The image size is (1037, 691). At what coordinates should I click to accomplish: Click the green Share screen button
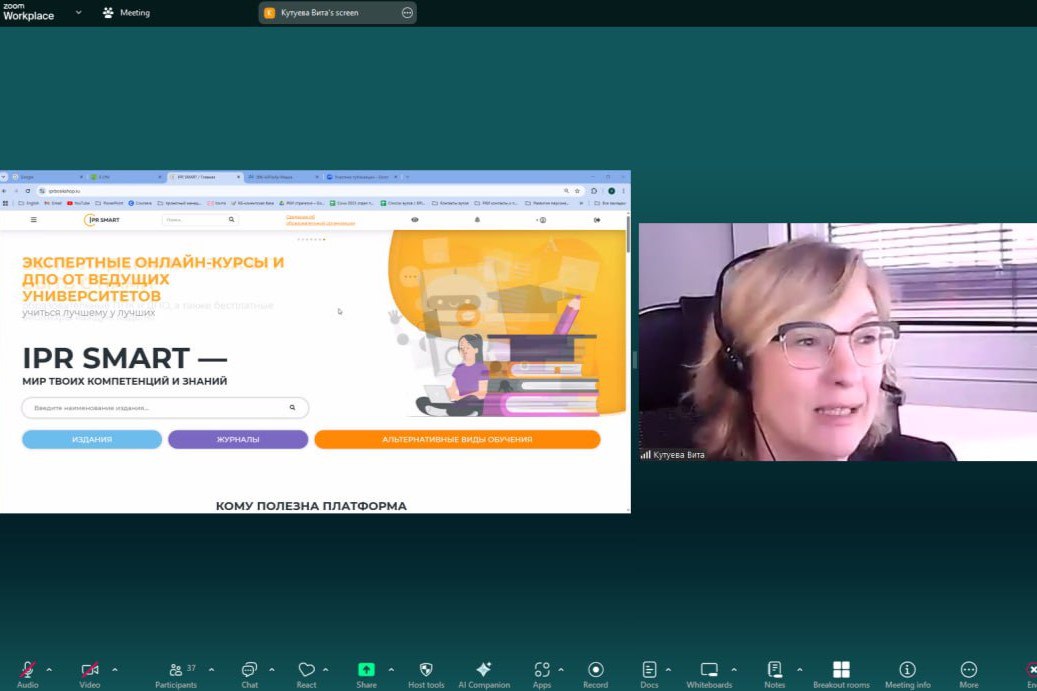pos(366,670)
